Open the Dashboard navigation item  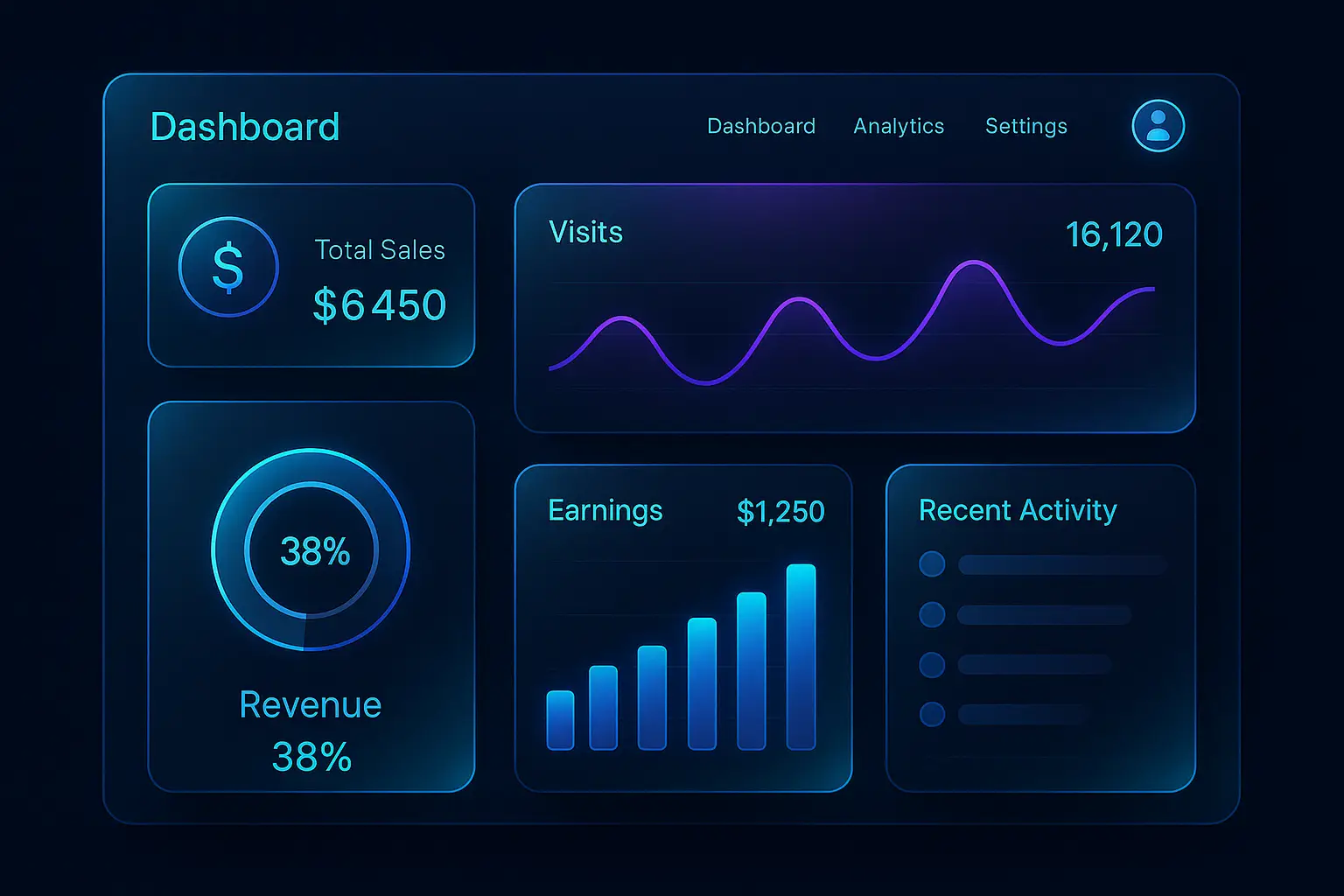[760, 126]
